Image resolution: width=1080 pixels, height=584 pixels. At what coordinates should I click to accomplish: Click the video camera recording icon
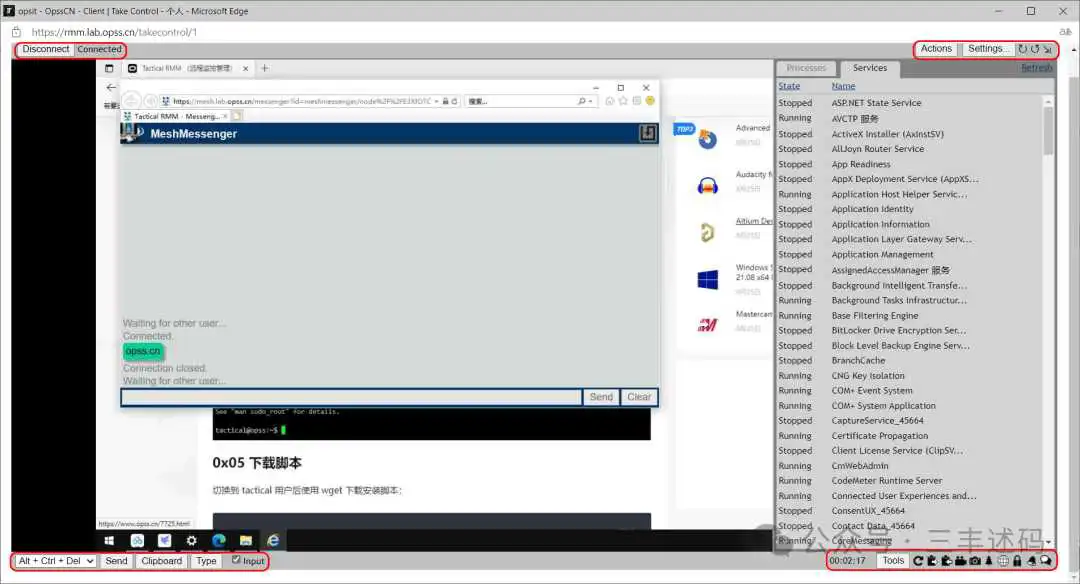tap(961, 561)
